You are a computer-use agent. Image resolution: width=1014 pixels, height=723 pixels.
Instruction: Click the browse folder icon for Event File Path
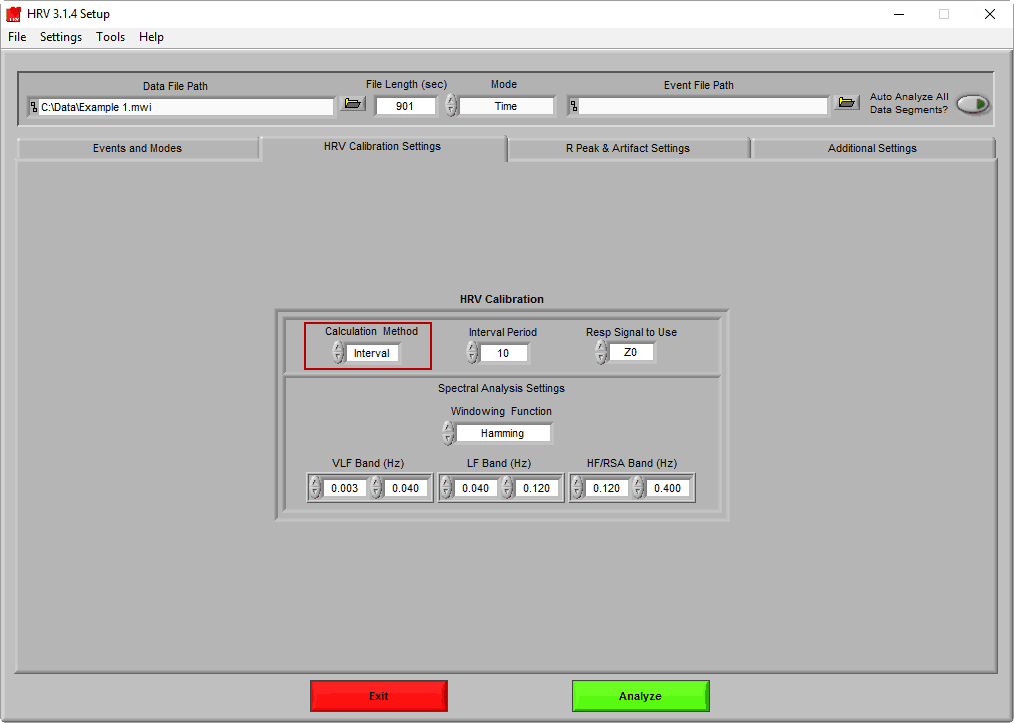click(x=847, y=103)
